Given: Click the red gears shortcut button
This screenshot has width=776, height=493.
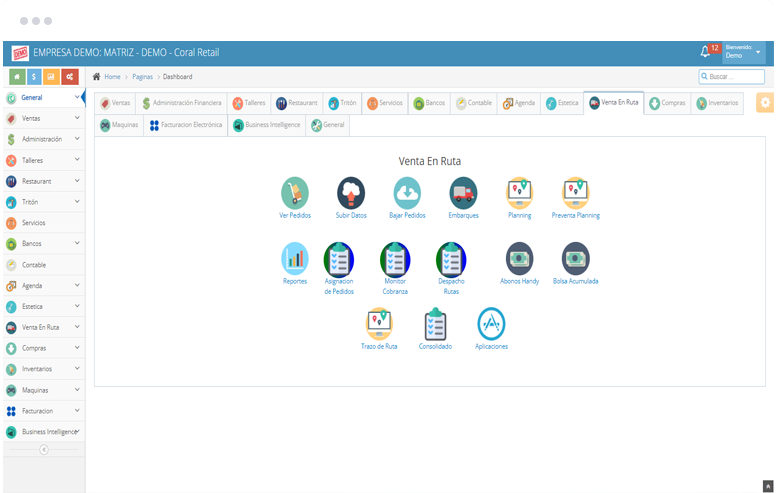Looking at the screenshot, I should (70, 77).
